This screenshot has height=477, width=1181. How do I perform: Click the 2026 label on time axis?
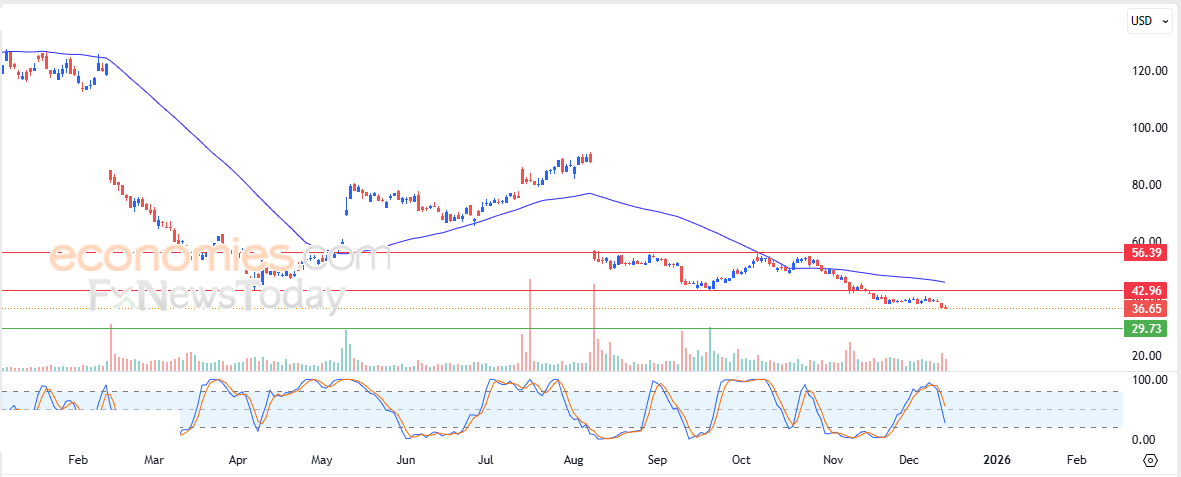995,460
